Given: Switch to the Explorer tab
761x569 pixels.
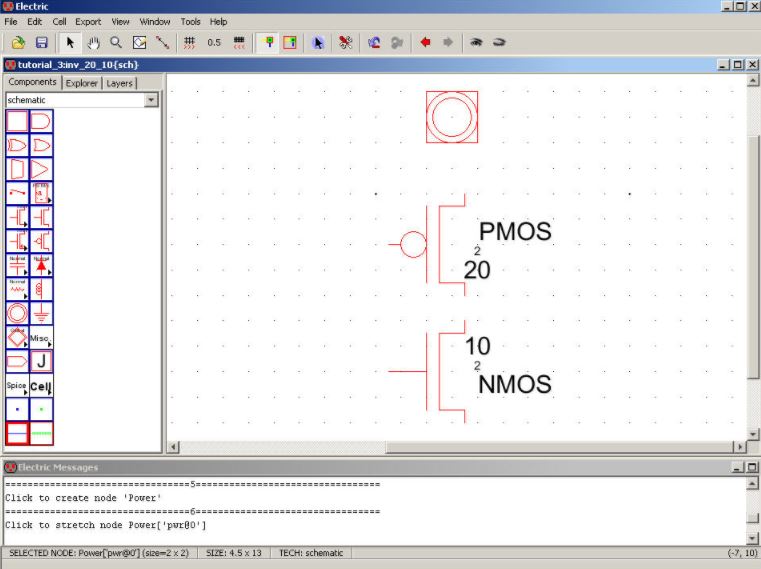Looking at the screenshot, I should coord(82,83).
